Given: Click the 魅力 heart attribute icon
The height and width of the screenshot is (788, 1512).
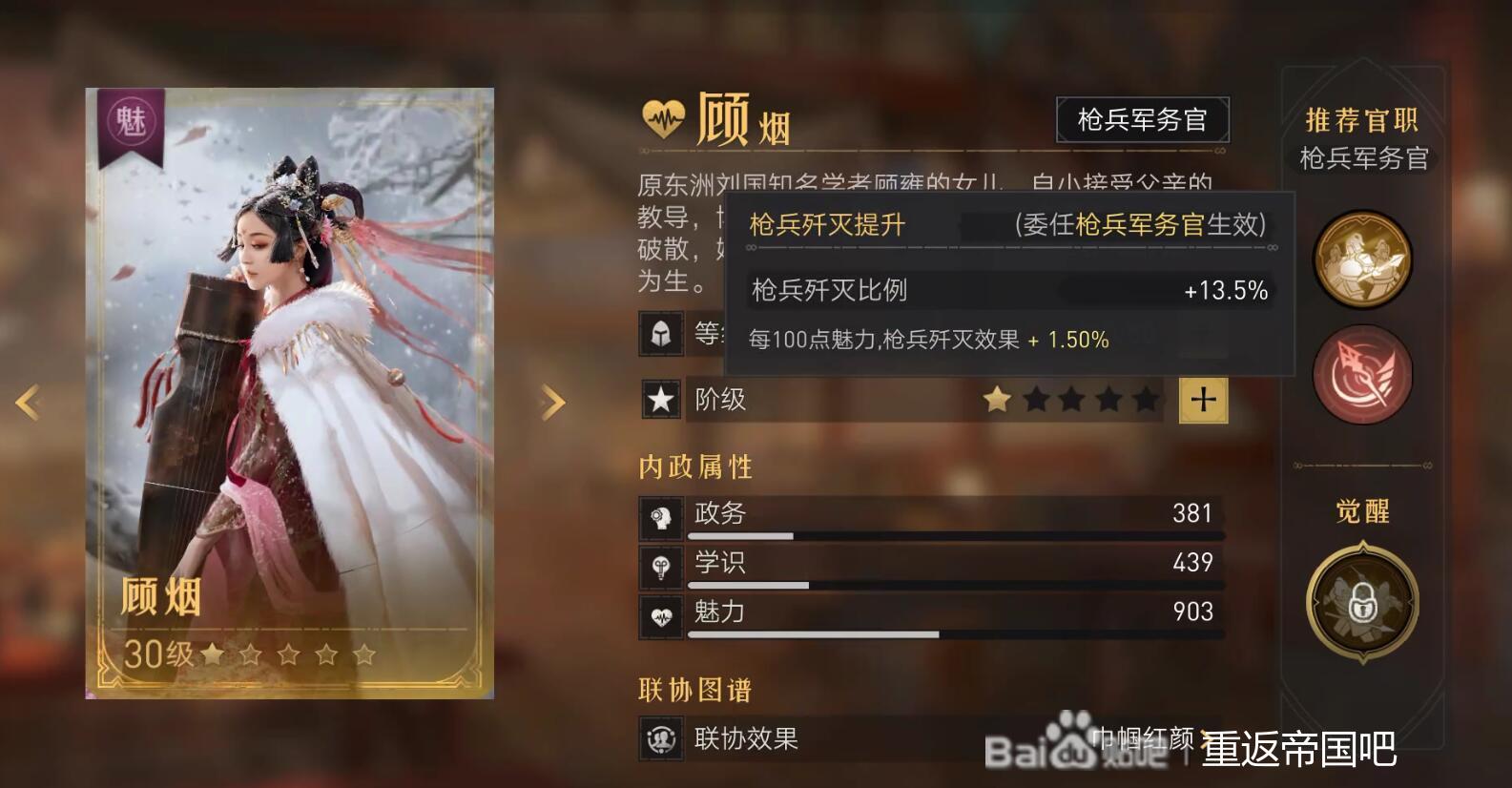Looking at the screenshot, I should tap(660, 617).
